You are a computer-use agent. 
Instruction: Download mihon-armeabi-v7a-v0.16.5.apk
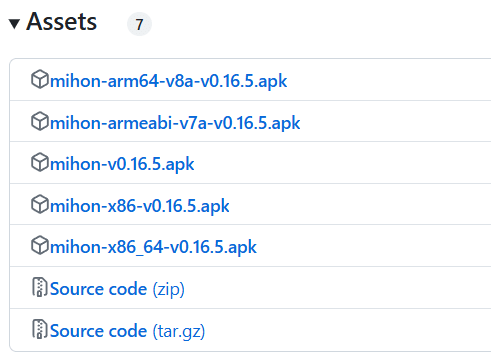pos(175,123)
